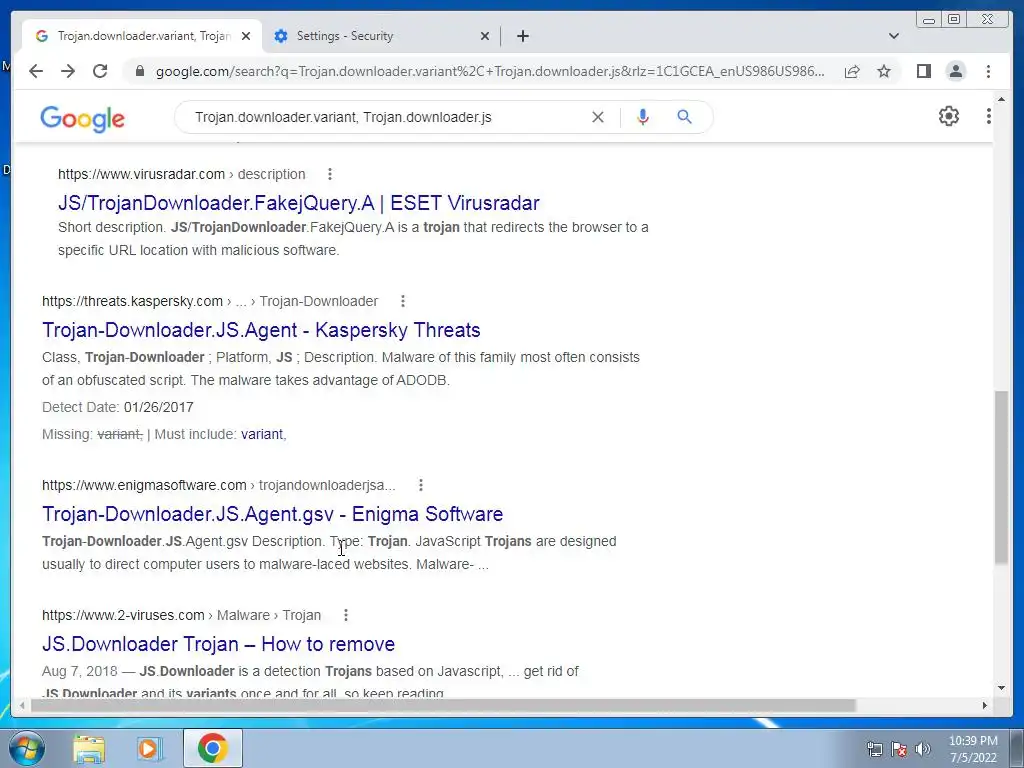
Task: Click the scroll left arrow
Action: 22,705
